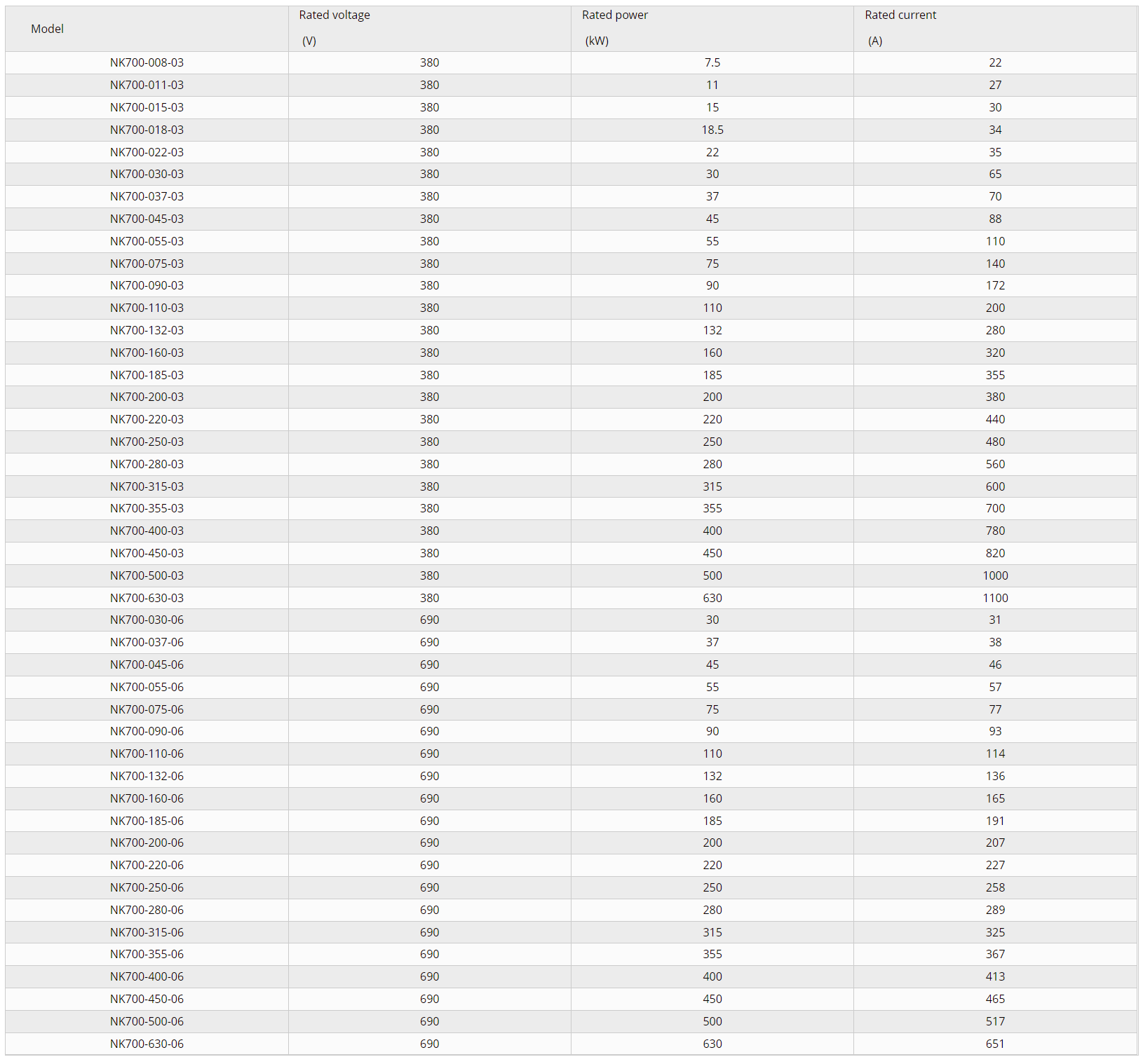
Task: Click model NK700-355-06
Action: (147, 954)
